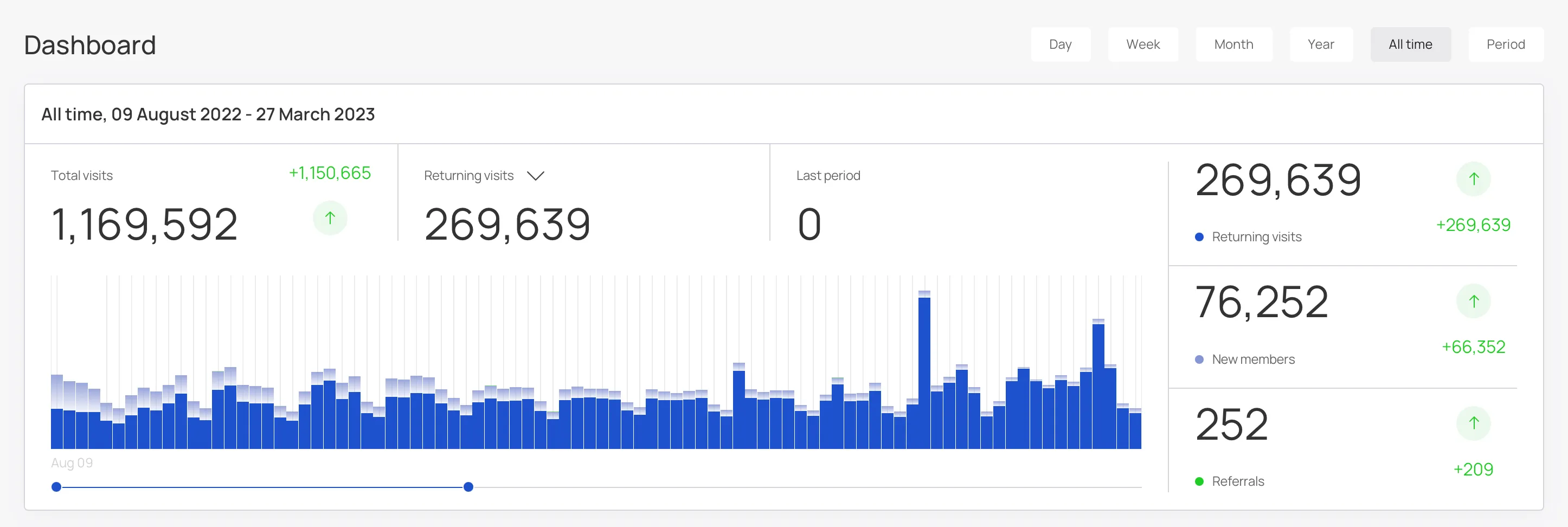Click the Total visits value 1,169,592

[144, 224]
